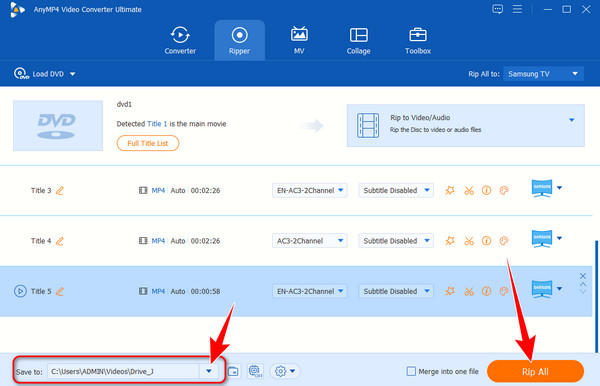Click the edit effects star icon for Title 5
The height and width of the screenshot is (386, 600).
pyautogui.click(x=450, y=291)
